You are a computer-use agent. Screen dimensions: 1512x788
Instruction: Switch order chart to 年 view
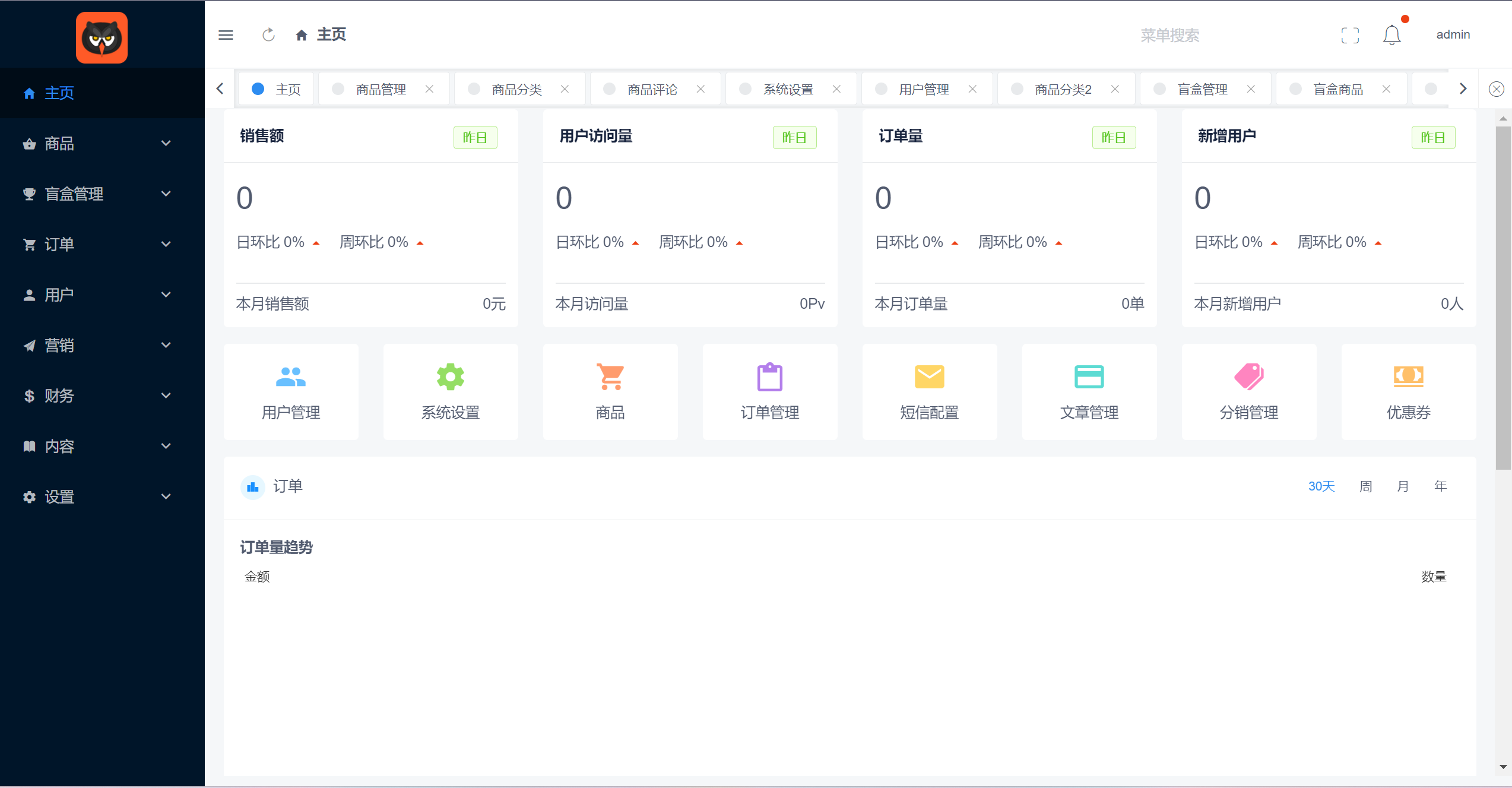pos(1440,486)
